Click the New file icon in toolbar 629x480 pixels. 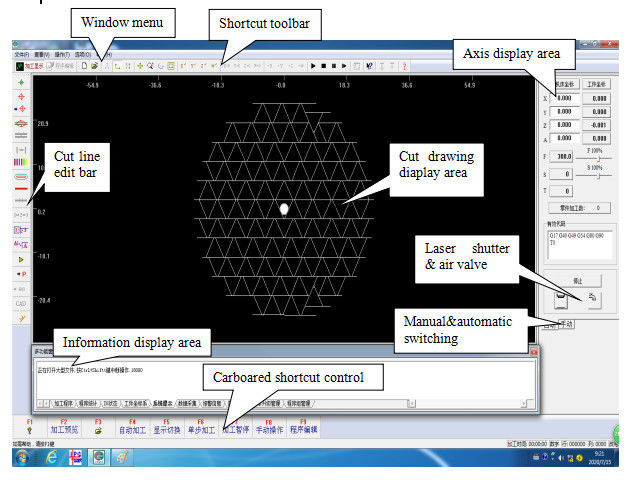[x=84, y=65]
